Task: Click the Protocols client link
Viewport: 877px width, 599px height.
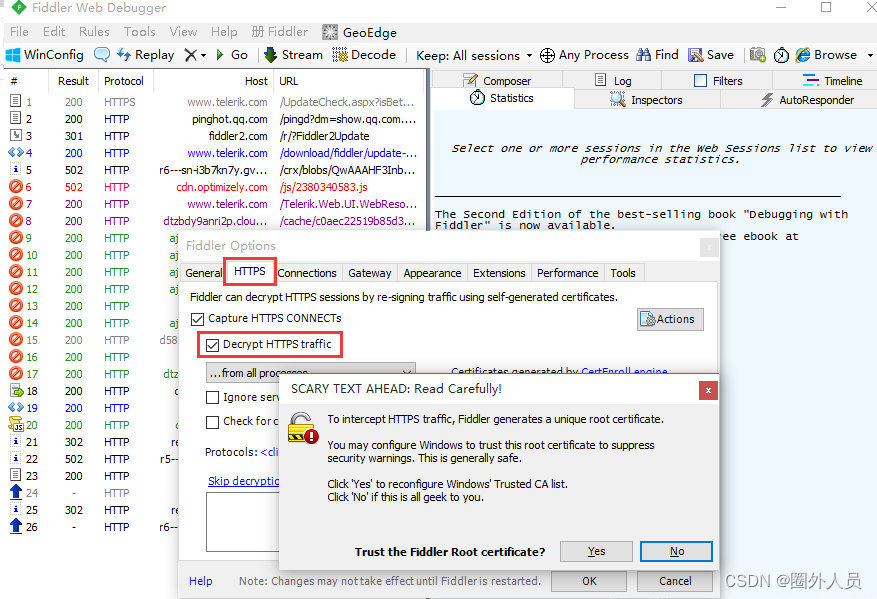Action: pos(270,452)
